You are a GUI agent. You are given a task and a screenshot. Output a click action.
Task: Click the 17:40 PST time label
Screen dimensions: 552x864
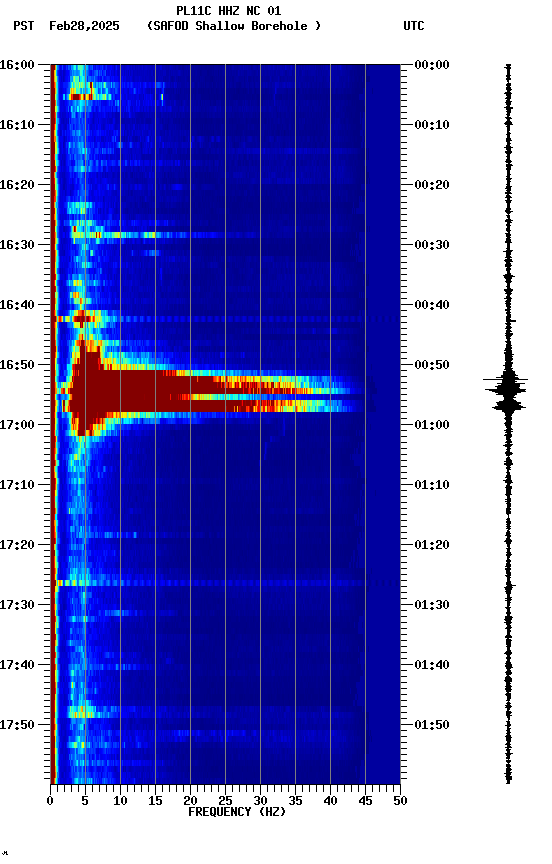coord(17,665)
